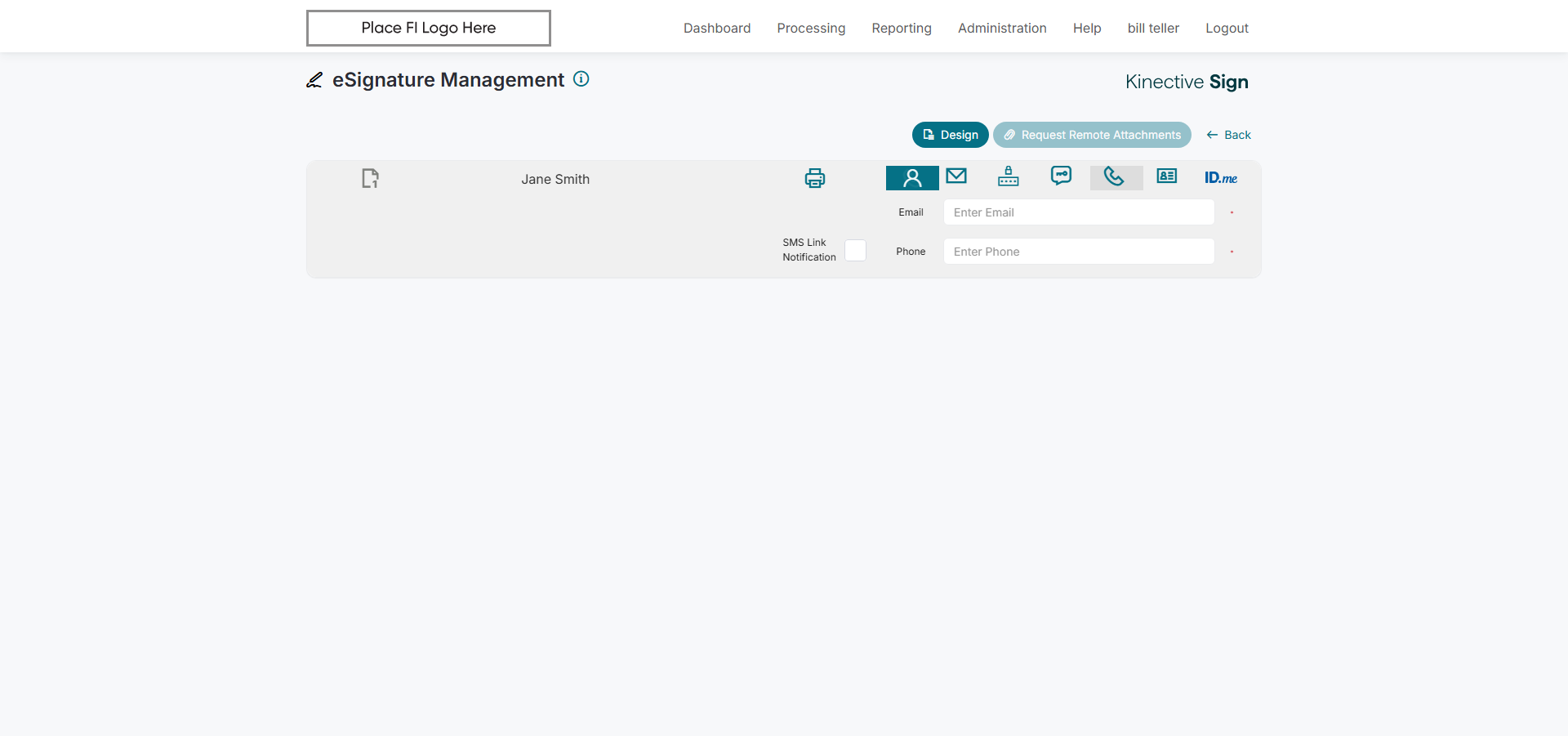
Task: Click the Logout link
Action: tap(1227, 28)
